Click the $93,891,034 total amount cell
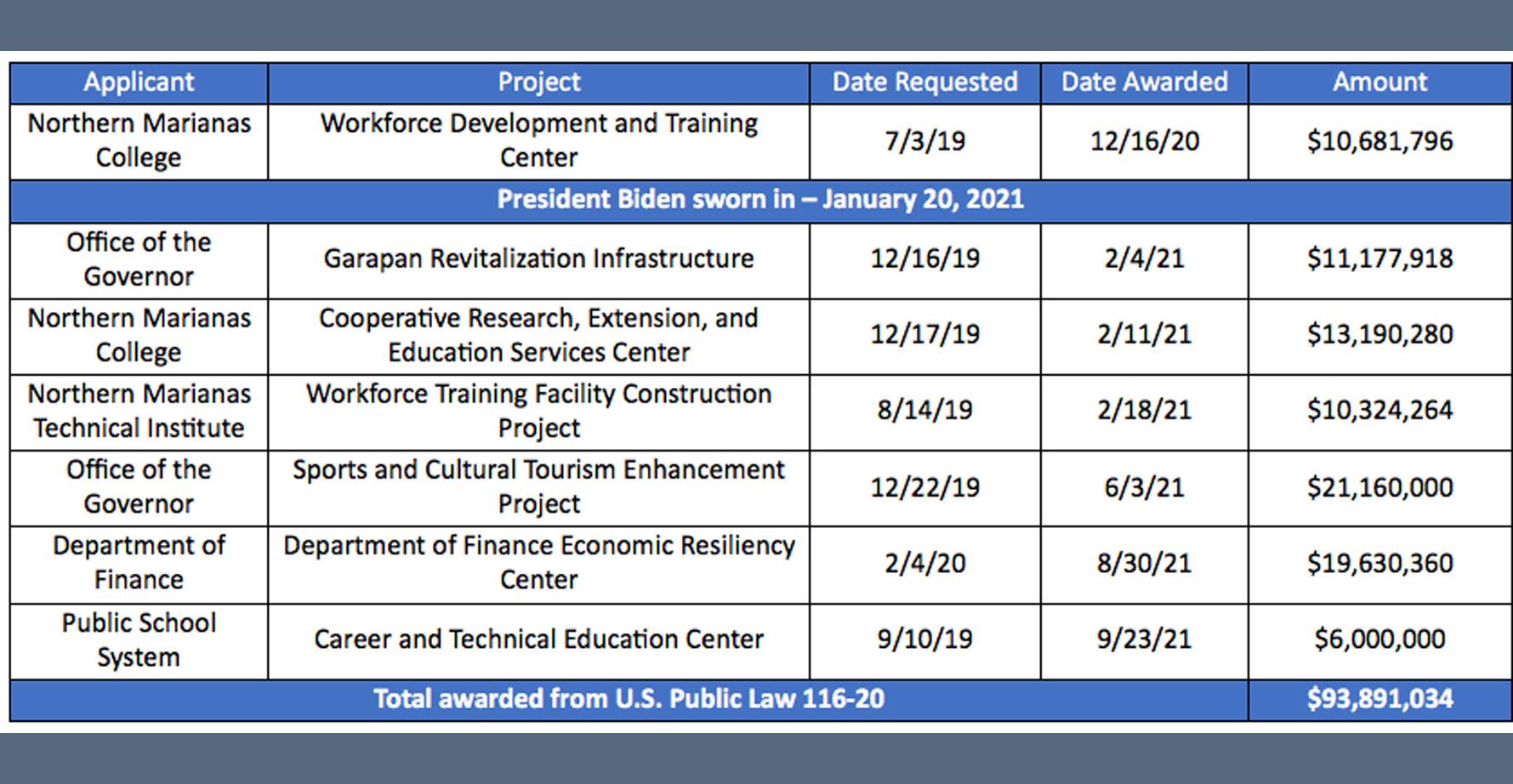The width and height of the screenshot is (1513, 784). point(1379,700)
